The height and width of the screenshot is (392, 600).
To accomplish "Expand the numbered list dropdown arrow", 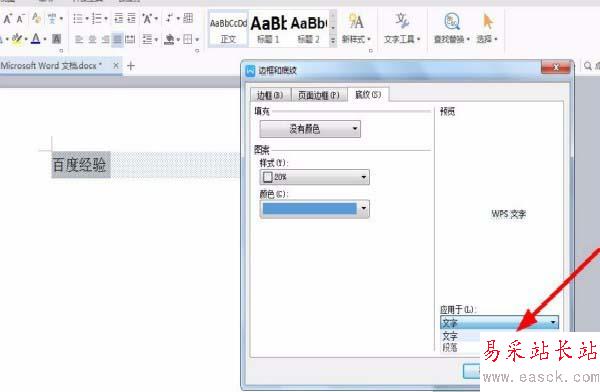I will point(106,18).
